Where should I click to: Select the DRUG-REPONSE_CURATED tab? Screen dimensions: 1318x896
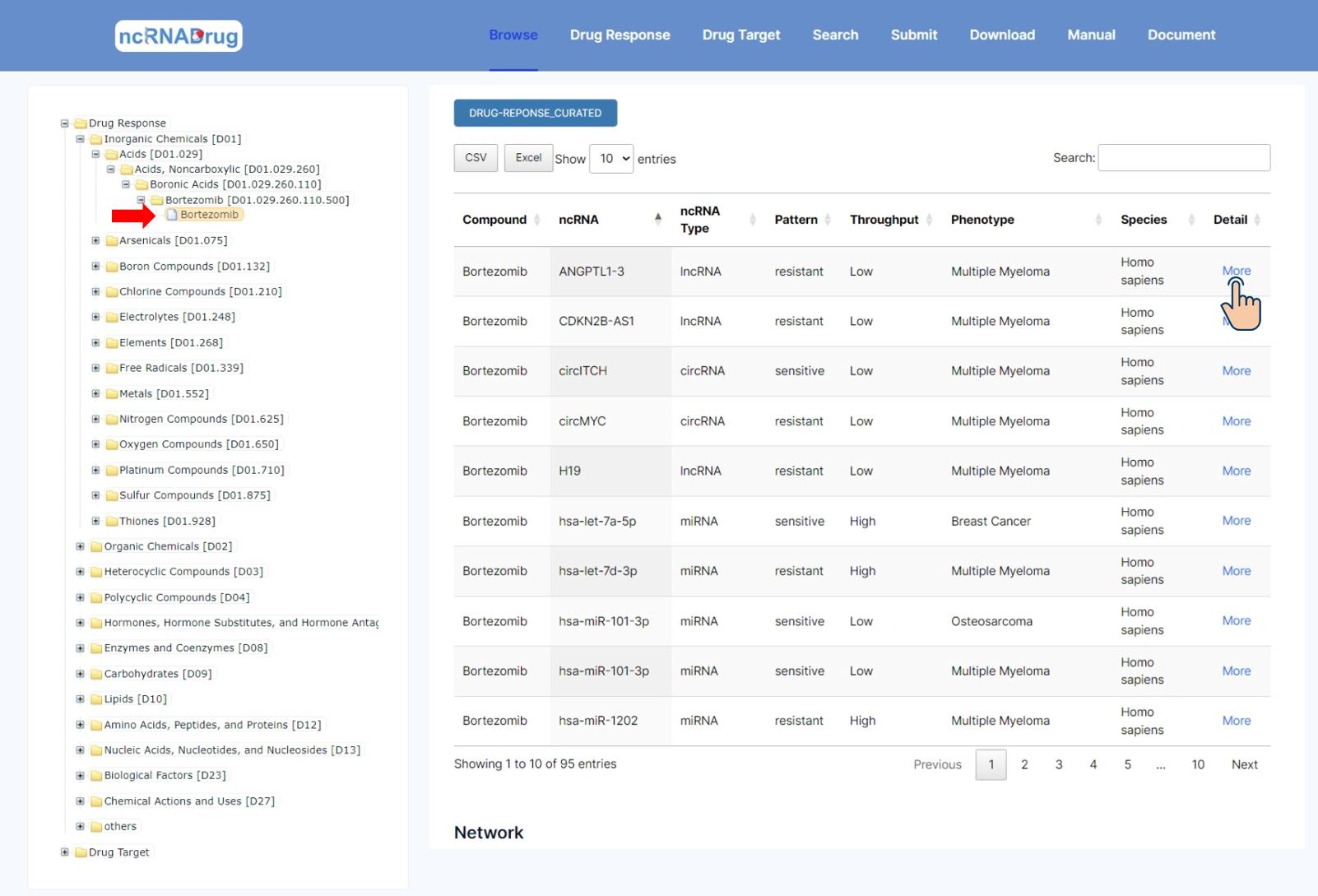click(536, 113)
